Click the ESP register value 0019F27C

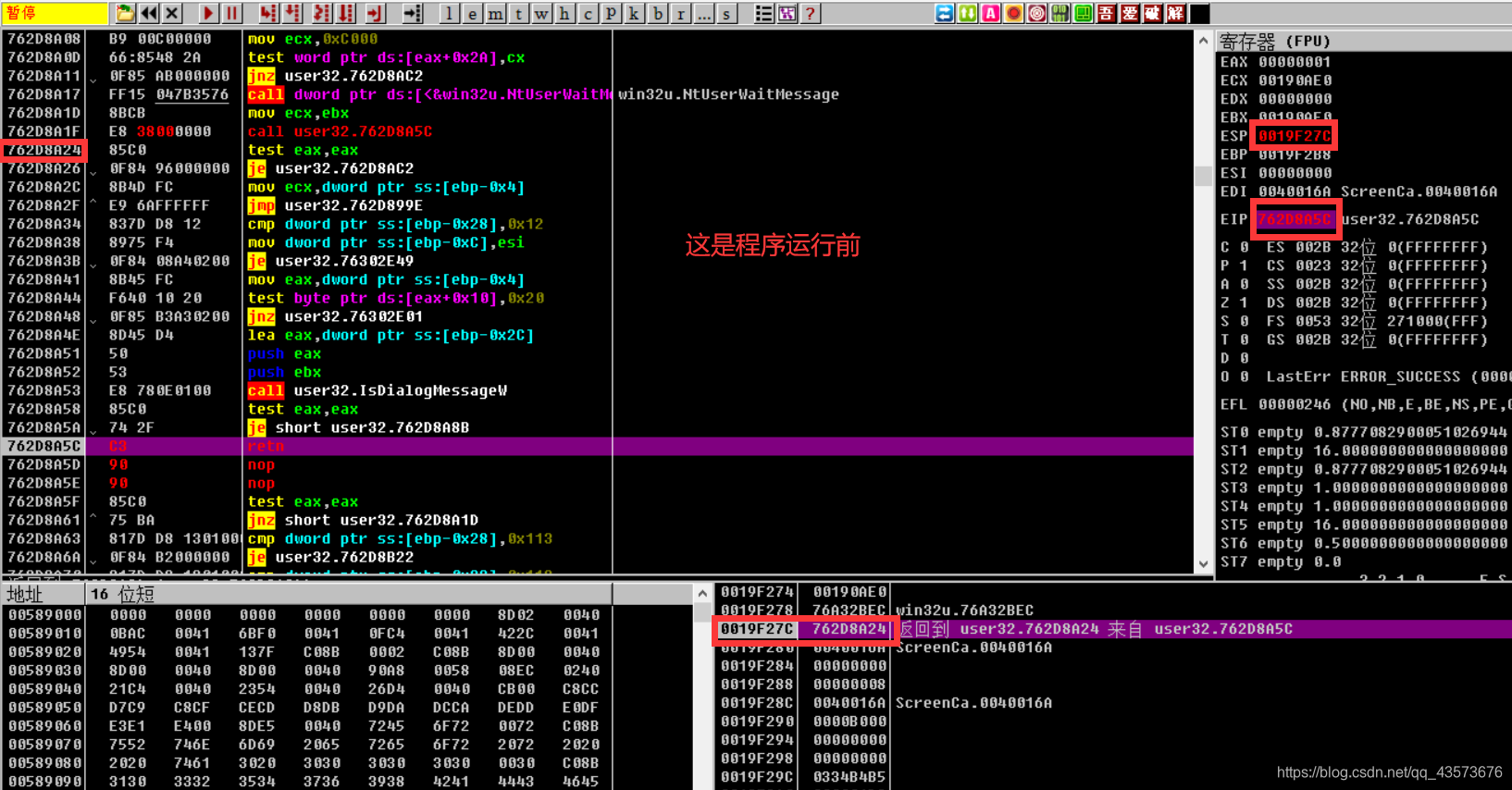[1295, 136]
